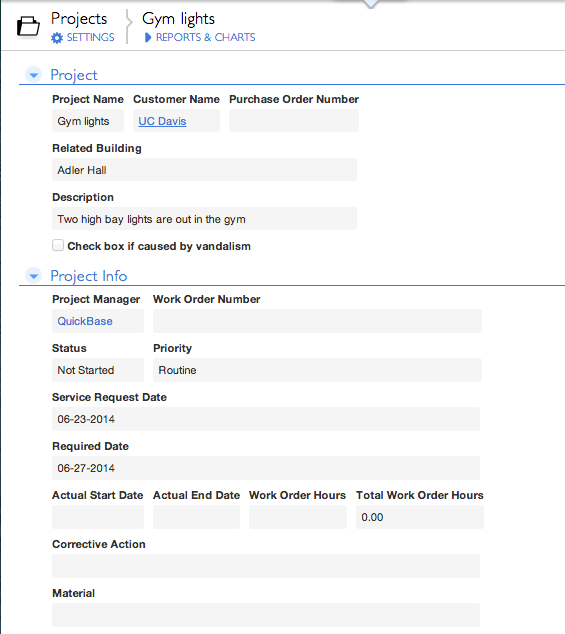This screenshot has height=634, width=565.
Task: Collapse the Project section arrow
Action: click(x=34, y=75)
